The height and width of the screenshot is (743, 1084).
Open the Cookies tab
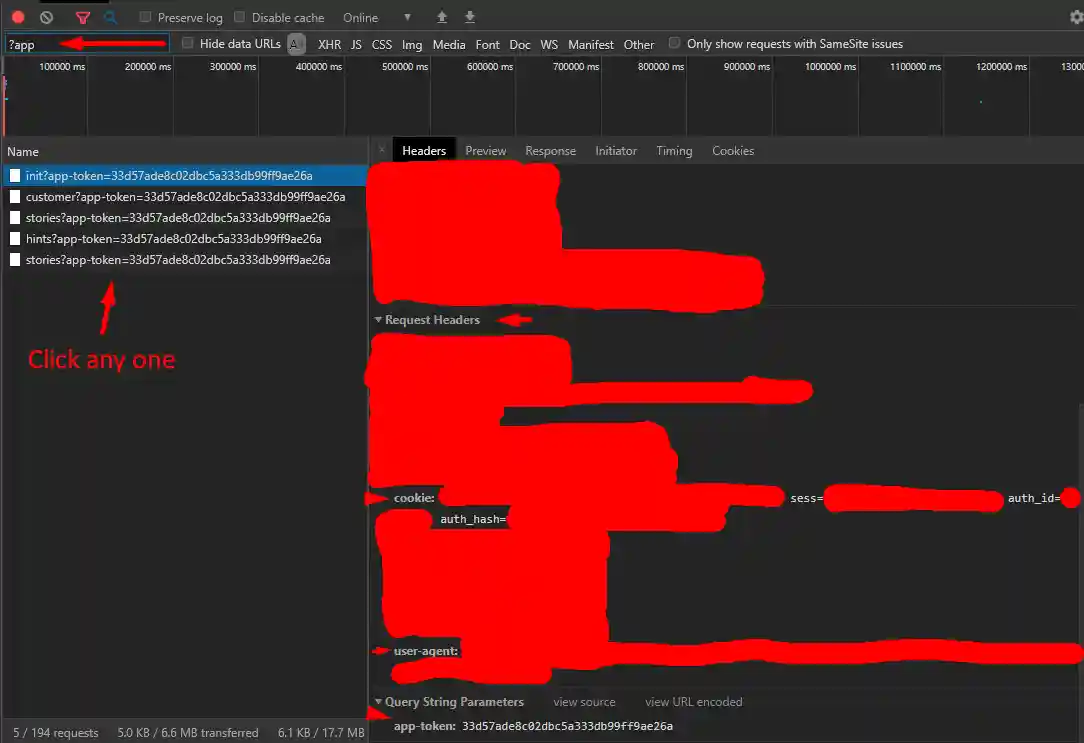(732, 151)
